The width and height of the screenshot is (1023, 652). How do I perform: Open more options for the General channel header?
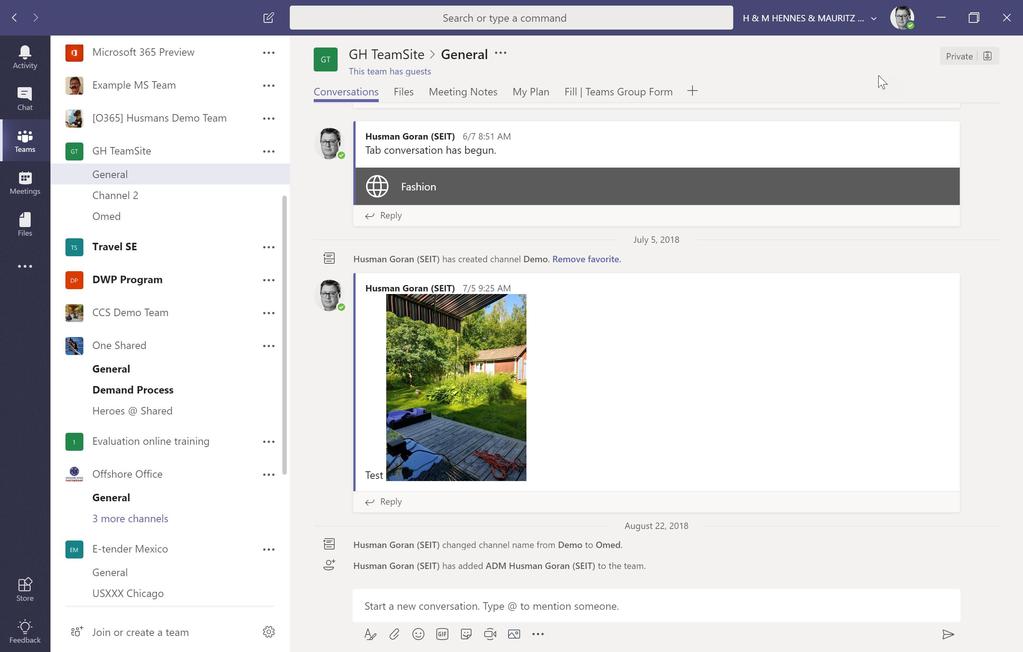point(500,54)
